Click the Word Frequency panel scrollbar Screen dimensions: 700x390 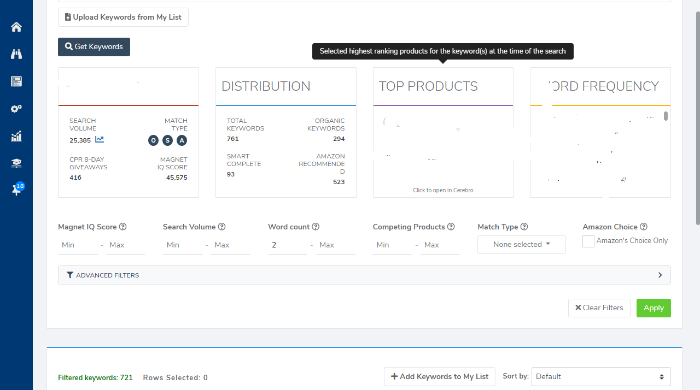tap(666, 116)
